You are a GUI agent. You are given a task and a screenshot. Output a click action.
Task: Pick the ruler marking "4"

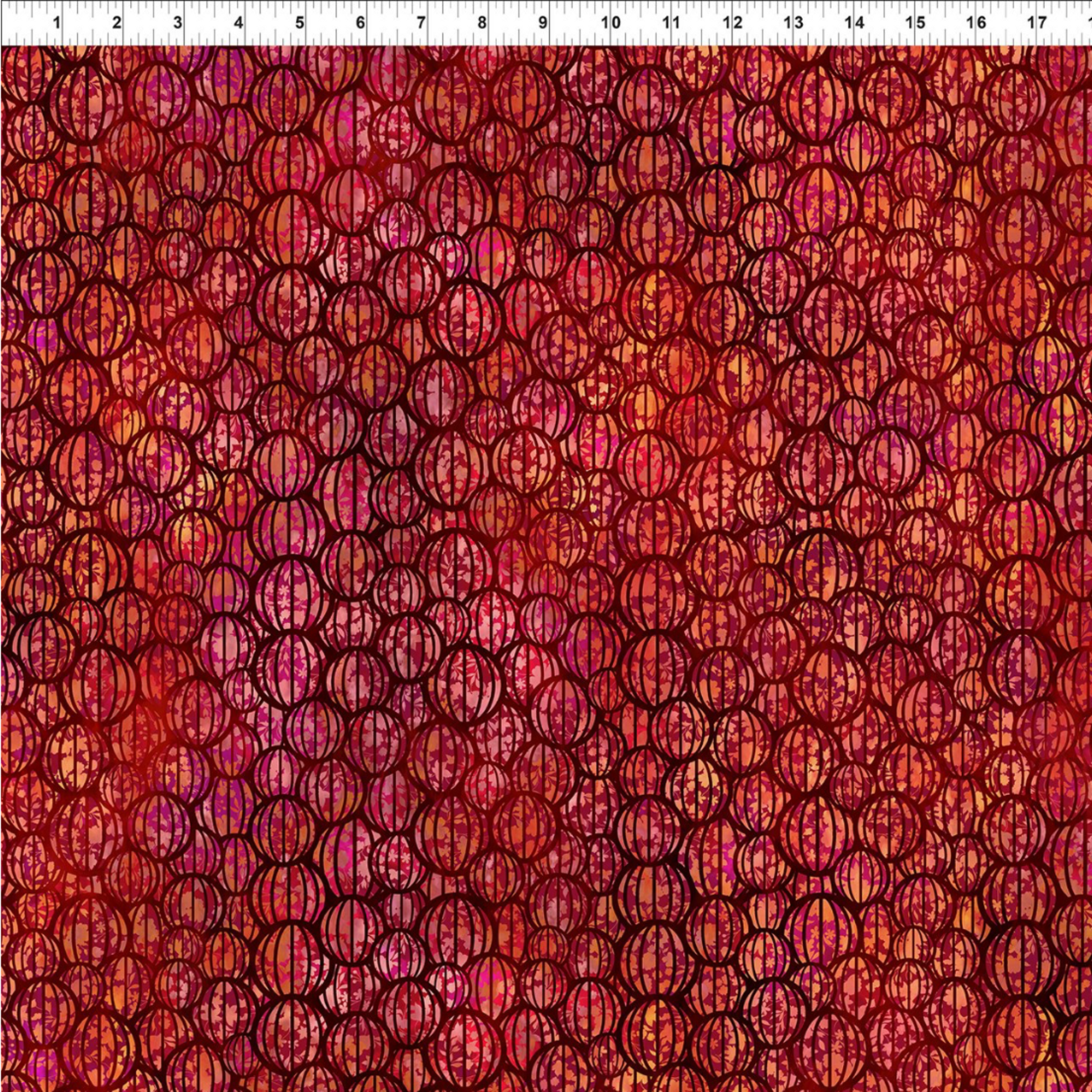pyautogui.click(x=238, y=23)
